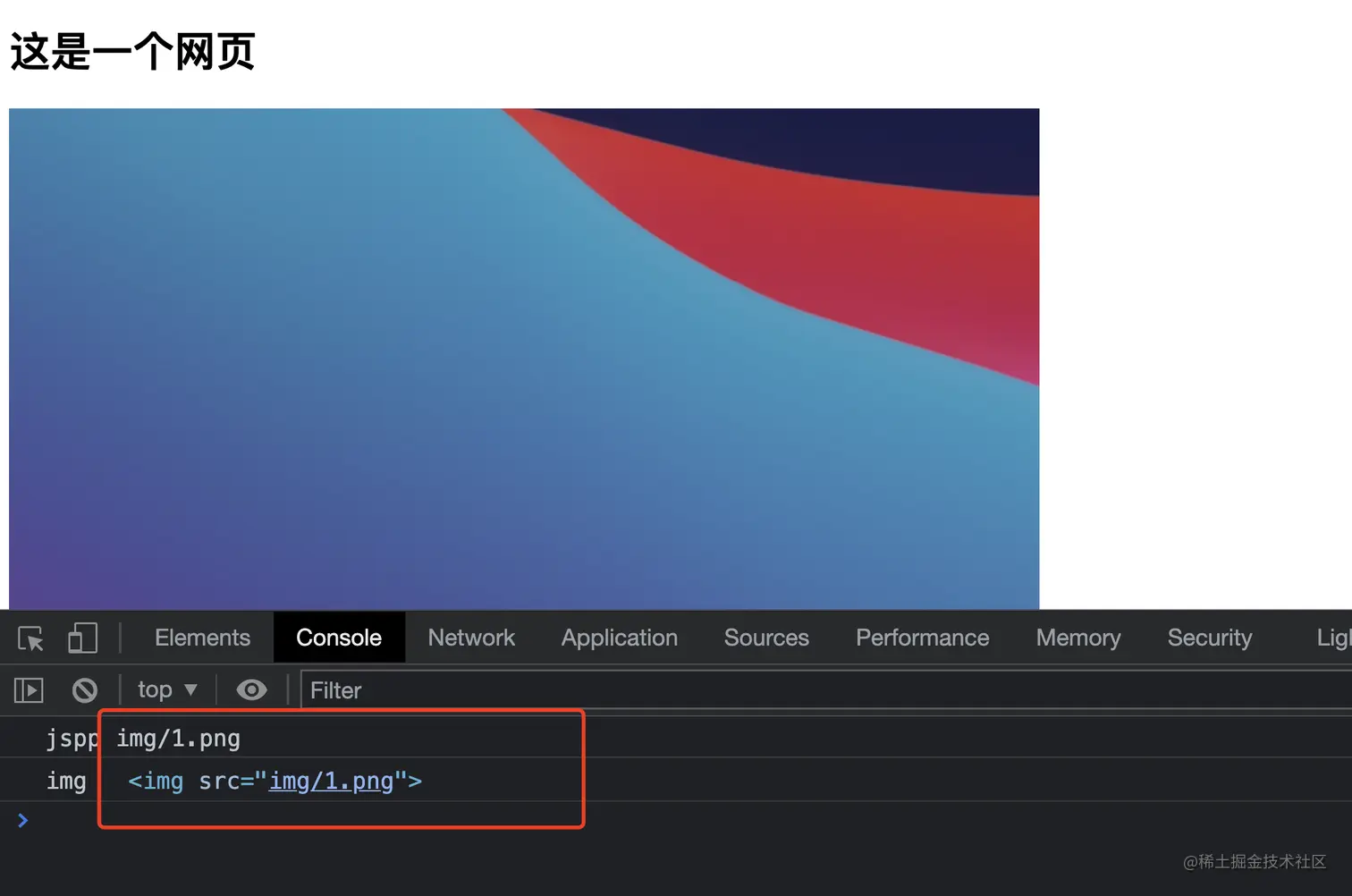Show the console sidebar panel
This screenshot has width=1352, height=896.
coord(29,690)
